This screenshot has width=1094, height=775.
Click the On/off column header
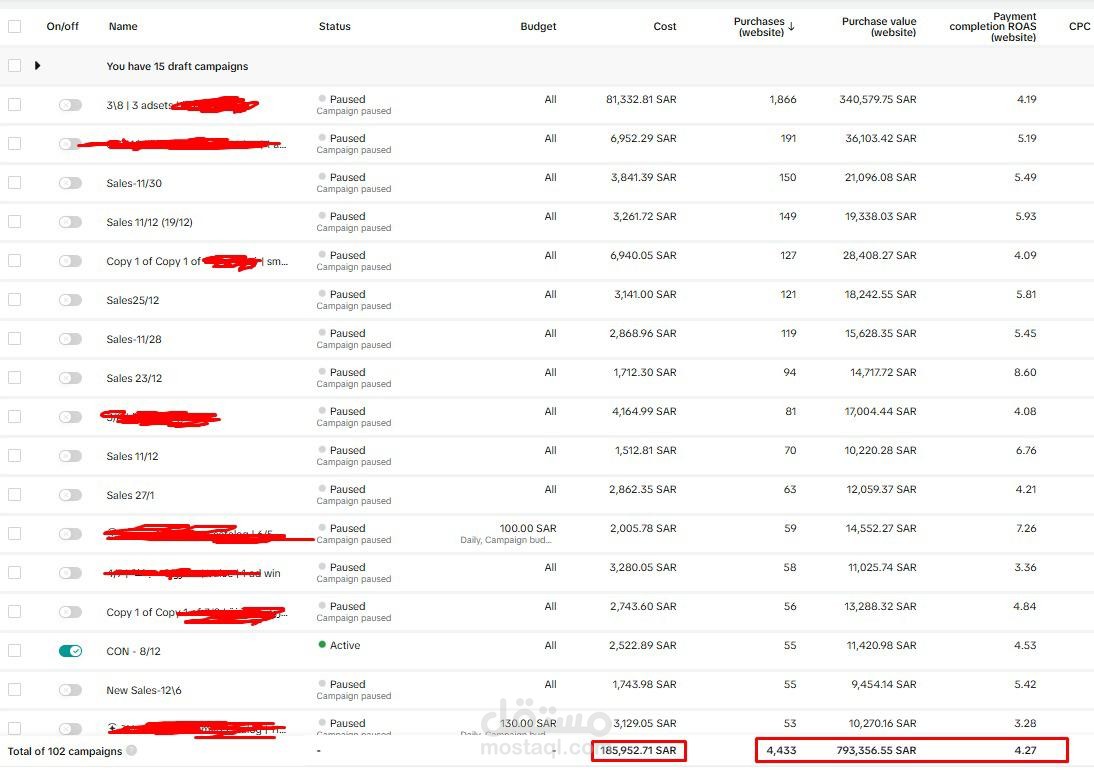point(63,27)
